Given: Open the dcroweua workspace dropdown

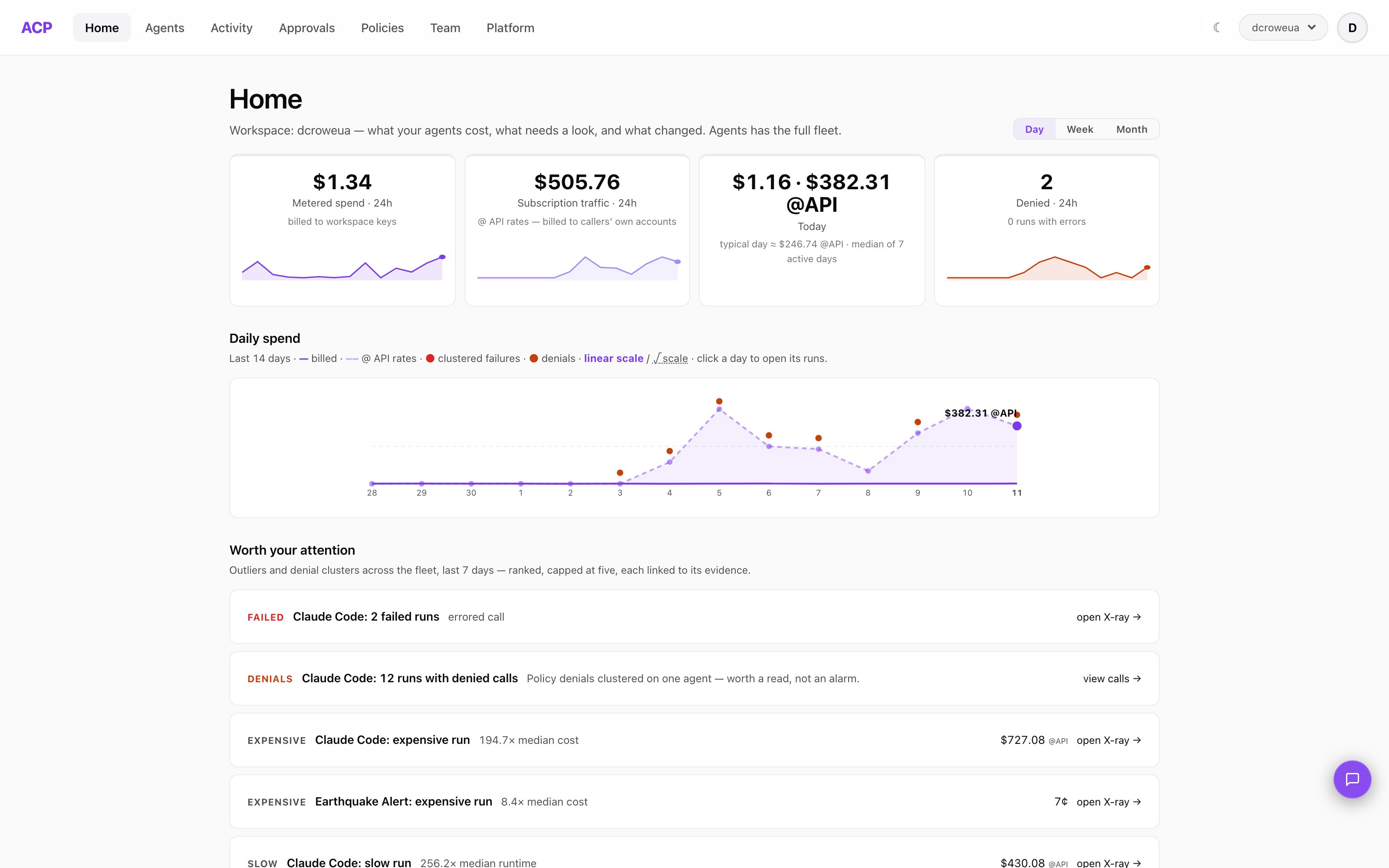Looking at the screenshot, I should click(x=1283, y=27).
